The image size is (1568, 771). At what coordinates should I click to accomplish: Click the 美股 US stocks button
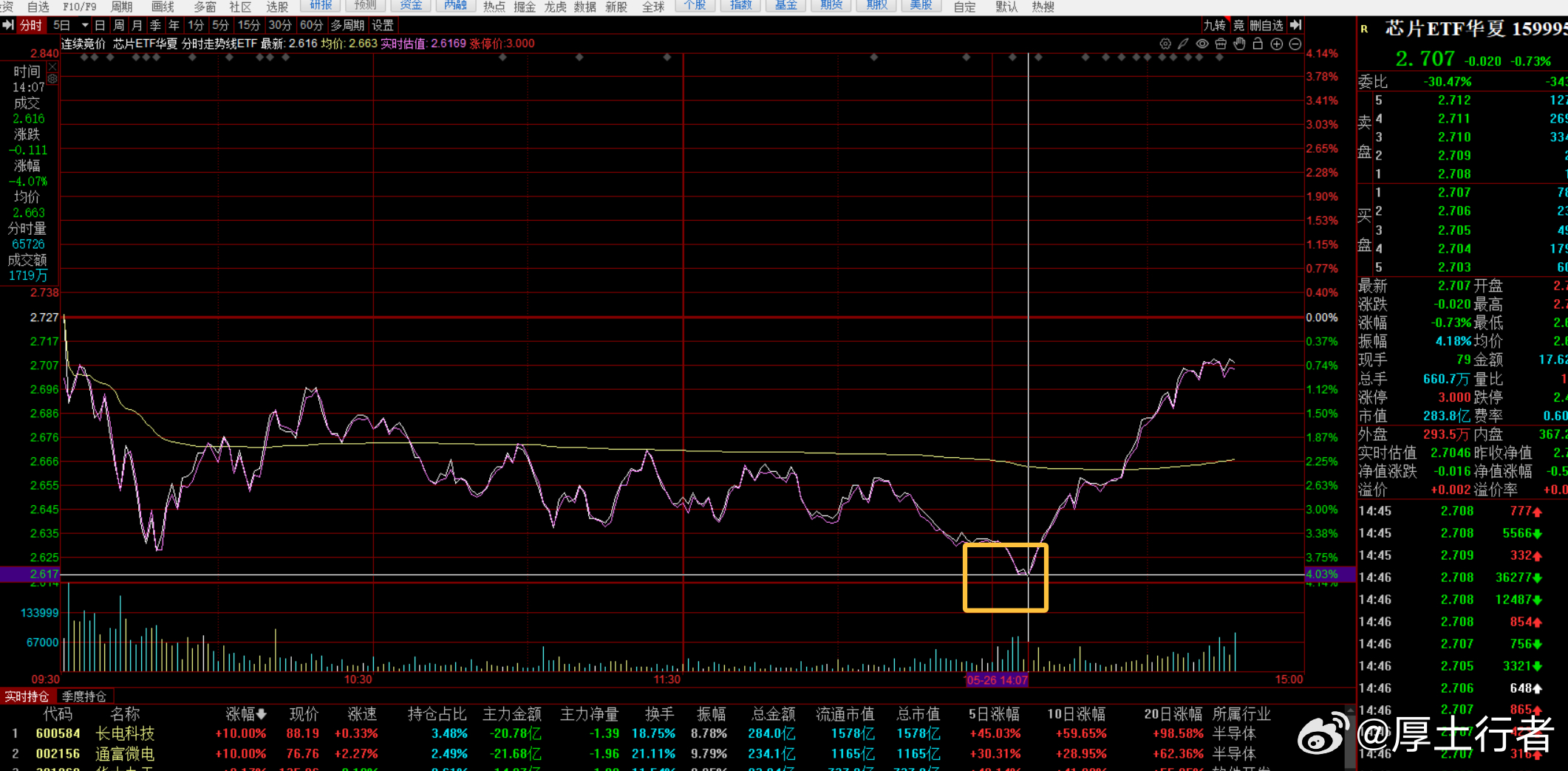[x=921, y=5]
